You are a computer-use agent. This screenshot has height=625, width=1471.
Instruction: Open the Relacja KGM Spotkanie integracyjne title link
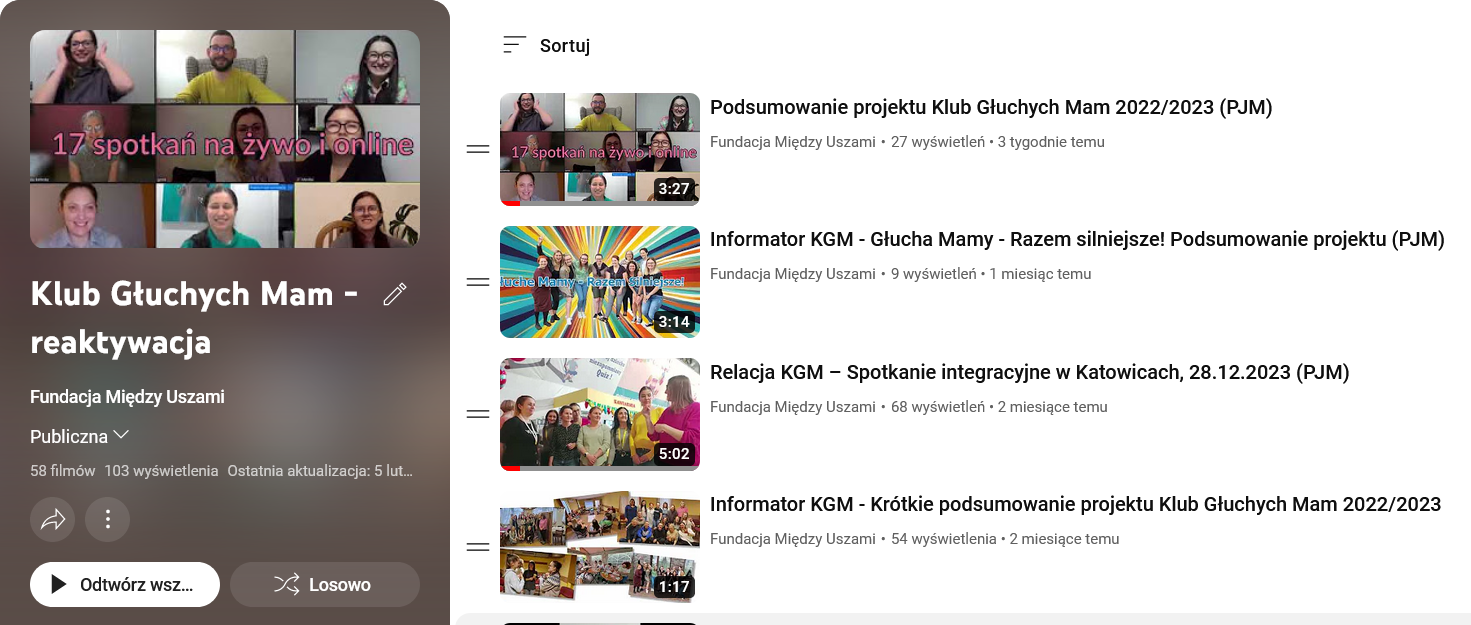(1029, 373)
